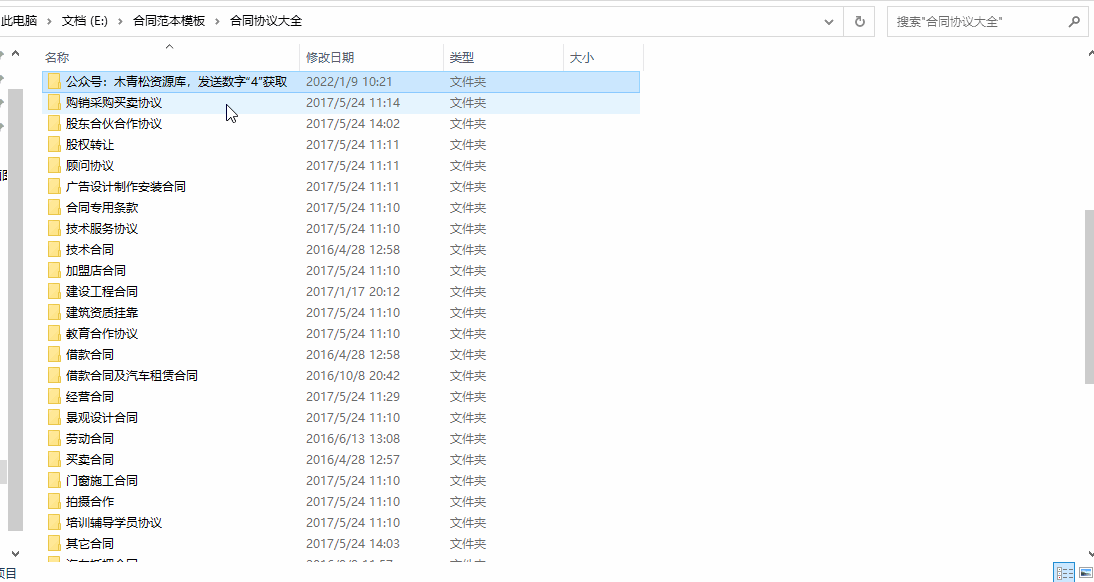The width and height of the screenshot is (1094, 582).
Task: Click the 文件夹 type cell of 技术合同
Action: pos(467,249)
